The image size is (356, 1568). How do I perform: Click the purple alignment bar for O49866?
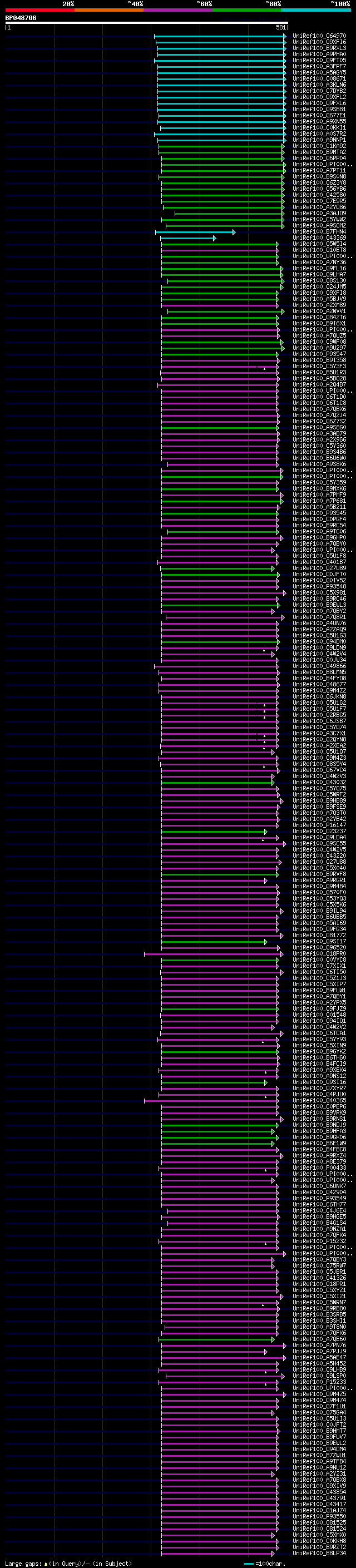tap(216, 666)
